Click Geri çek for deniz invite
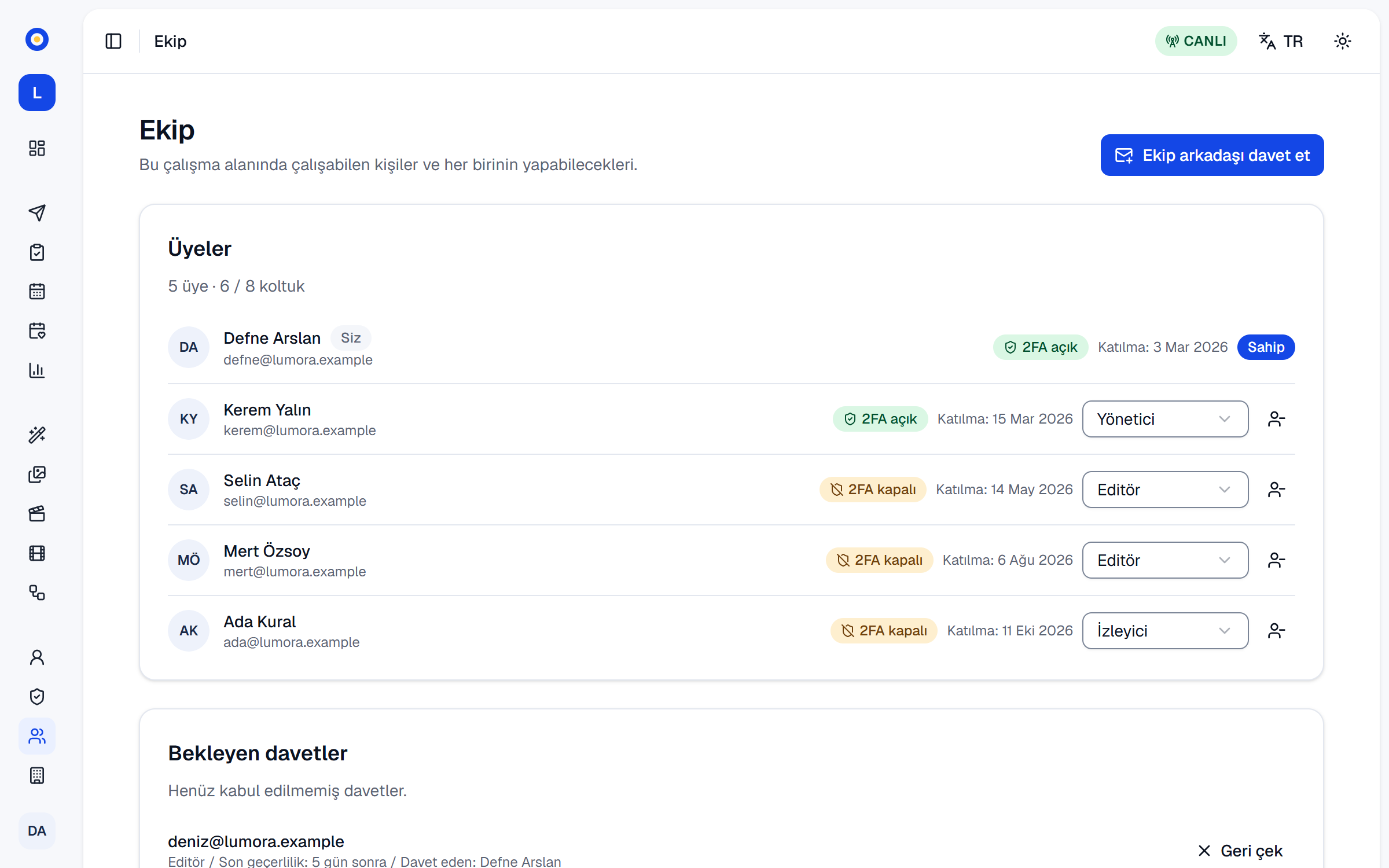 point(1240,851)
